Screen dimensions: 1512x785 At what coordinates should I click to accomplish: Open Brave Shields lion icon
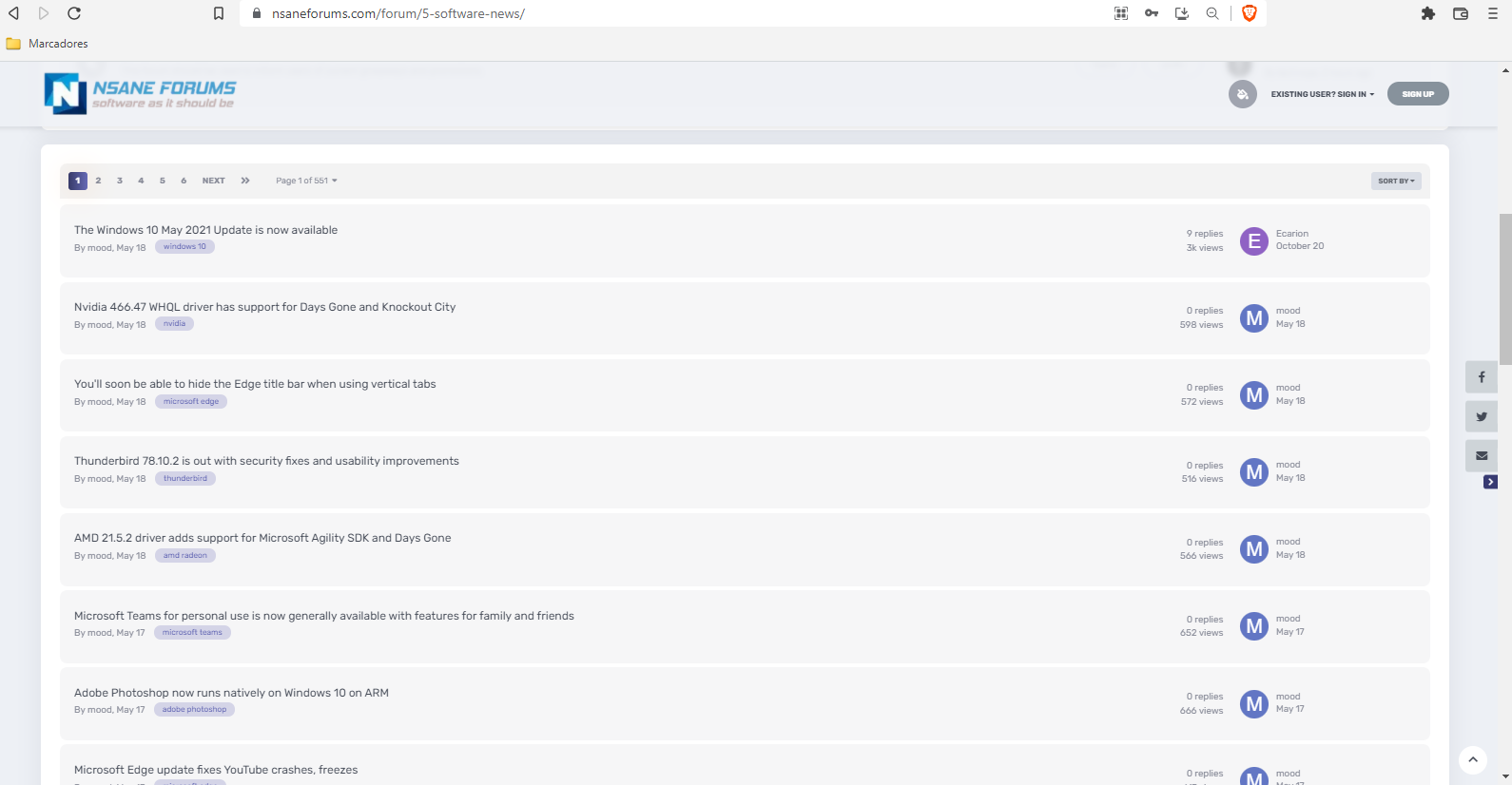pyautogui.click(x=1250, y=13)
